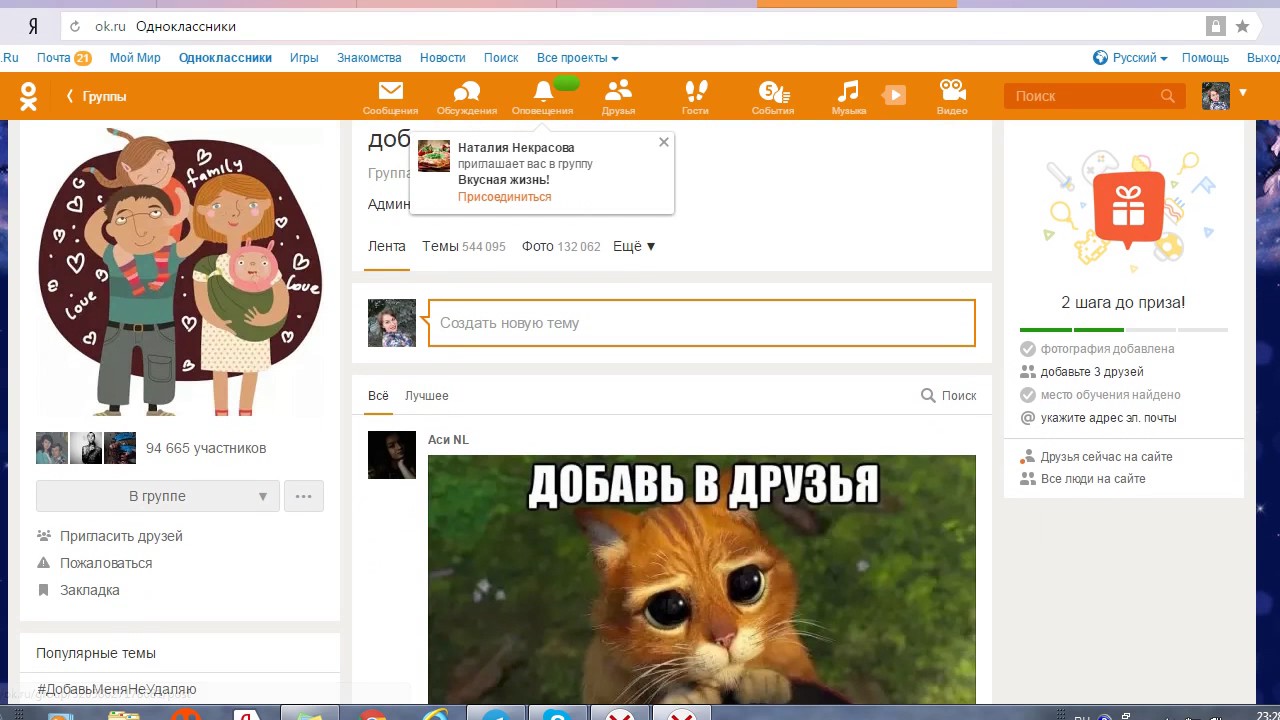Viewport: 1280px width, 720px height.
Task: Open the Messages (Сообщения) icon
Action: click(x=390, y=96)
